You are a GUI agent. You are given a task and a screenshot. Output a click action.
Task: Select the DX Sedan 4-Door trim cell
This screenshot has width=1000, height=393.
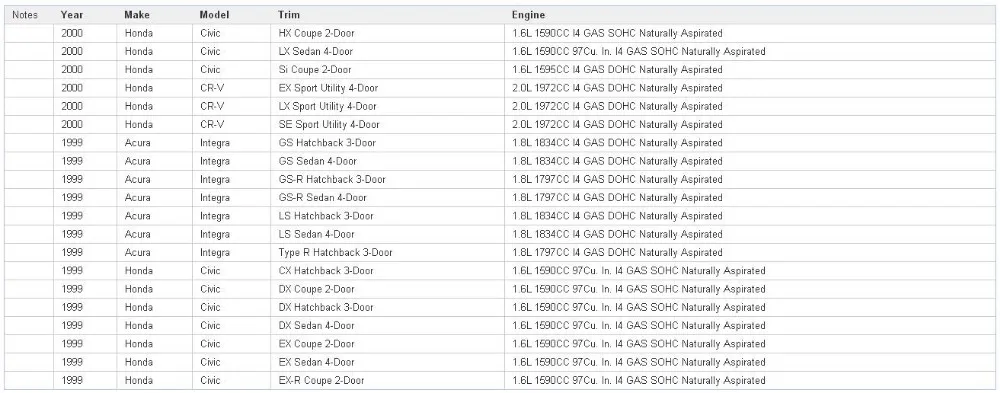(388, 325)
